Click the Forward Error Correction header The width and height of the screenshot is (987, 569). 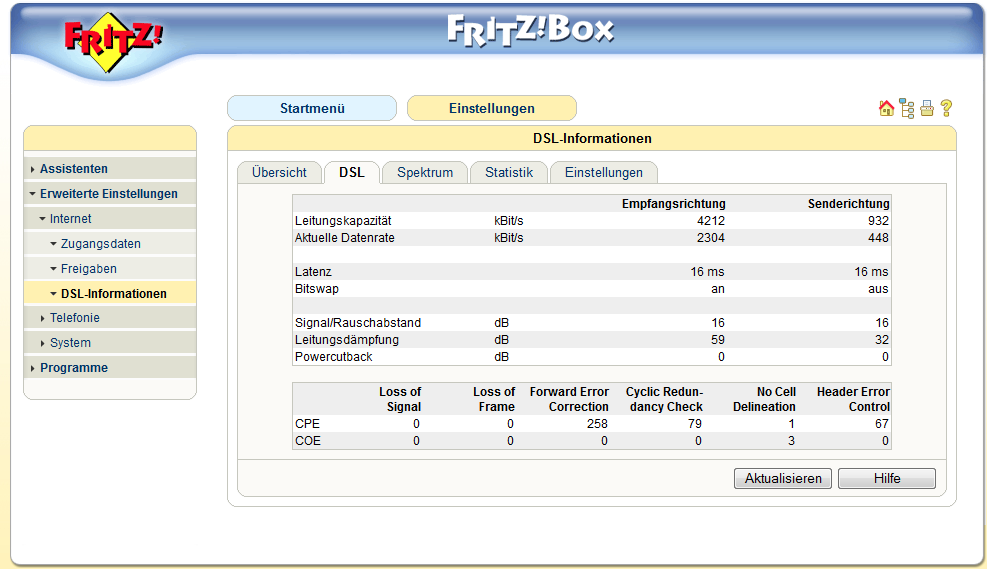click(x=569, y=399)
